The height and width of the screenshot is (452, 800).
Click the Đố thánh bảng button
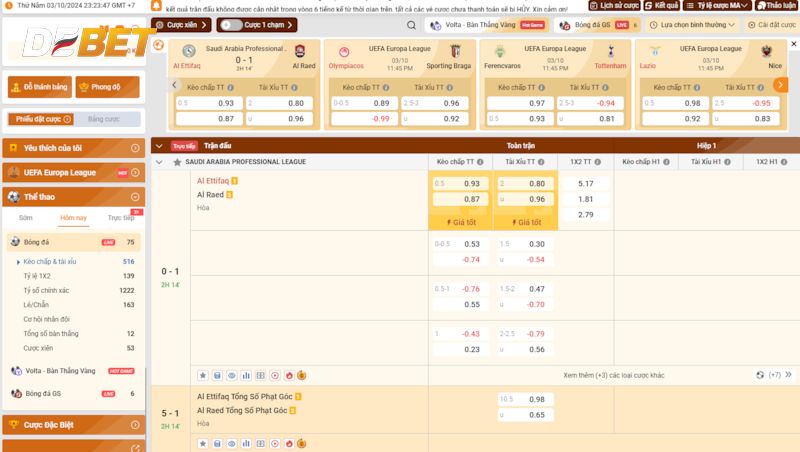[x=40, y=87]
